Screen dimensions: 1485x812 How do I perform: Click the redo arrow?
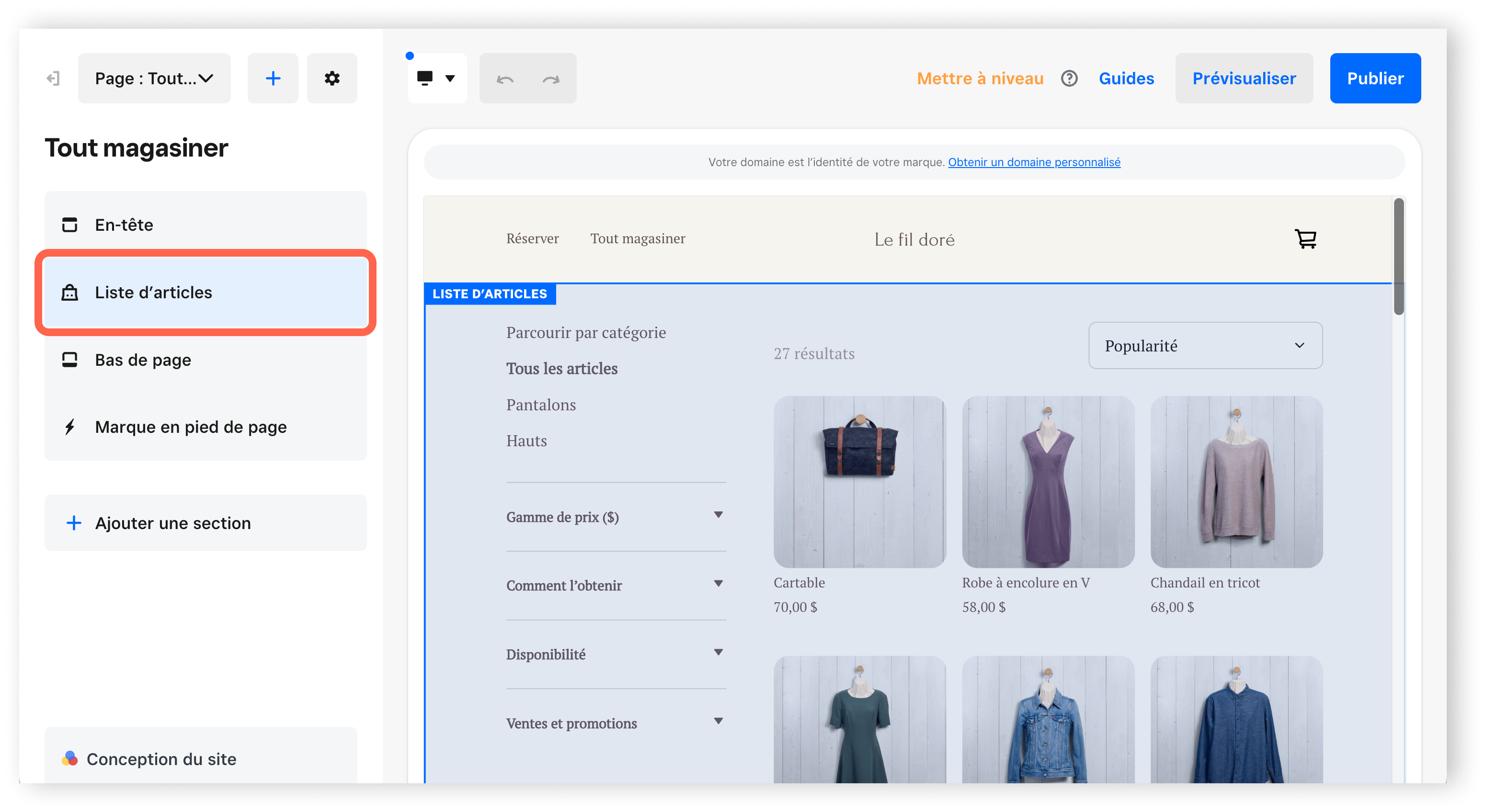(x=550, y=79)
